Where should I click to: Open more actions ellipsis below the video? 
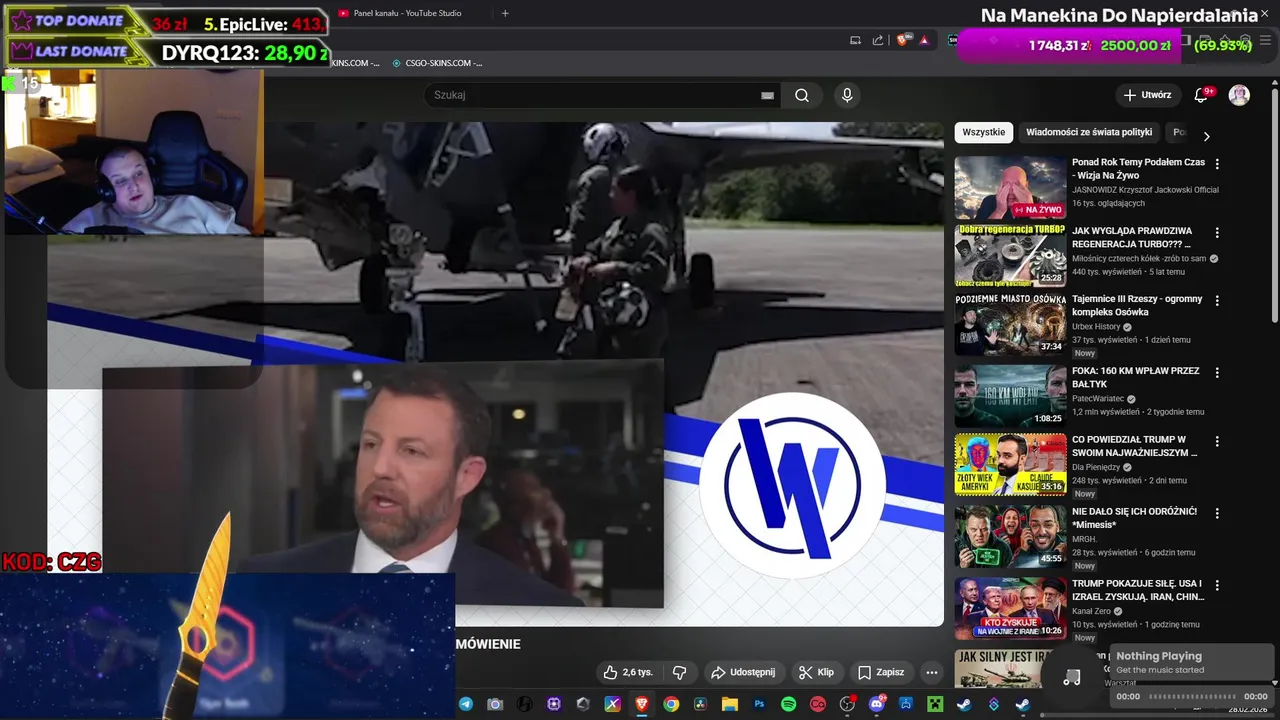click(x=931, y=672)
